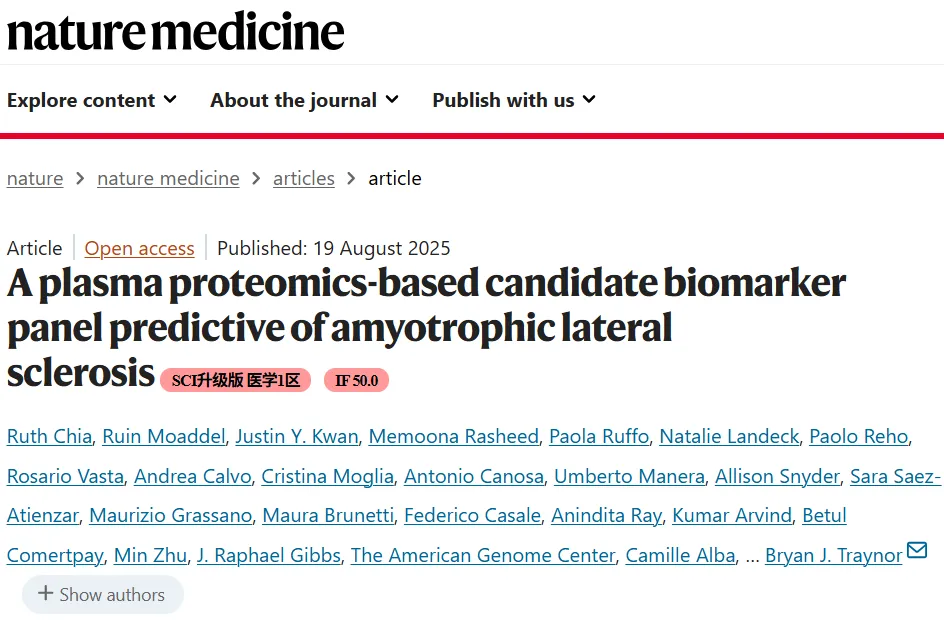
Task: Open author Camille Alba's info
Action: (x=681, y=555)
